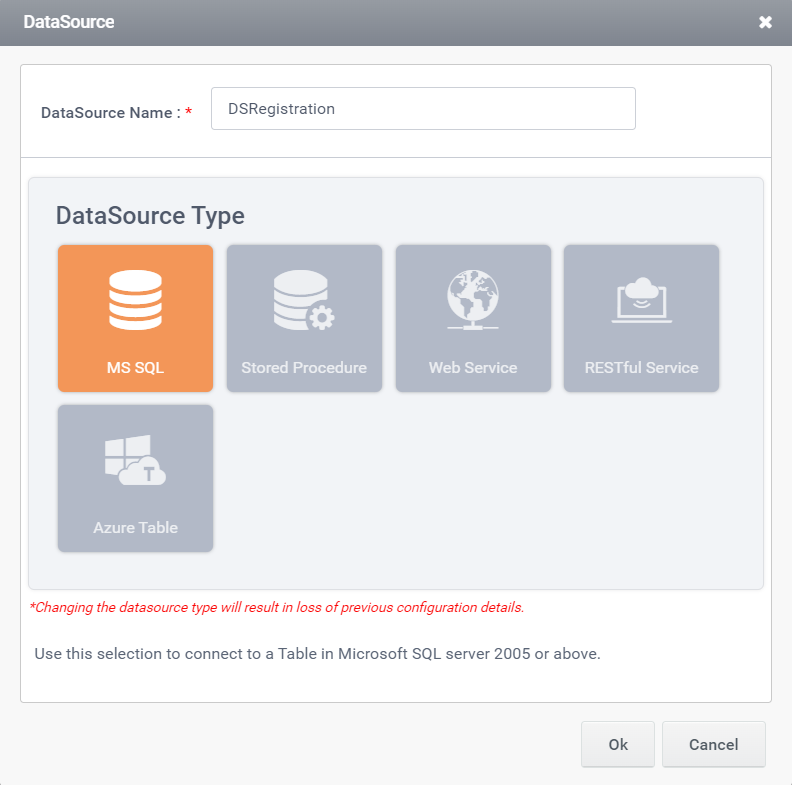Select the MS SQL datasource type tile

(x=135, y=318)
